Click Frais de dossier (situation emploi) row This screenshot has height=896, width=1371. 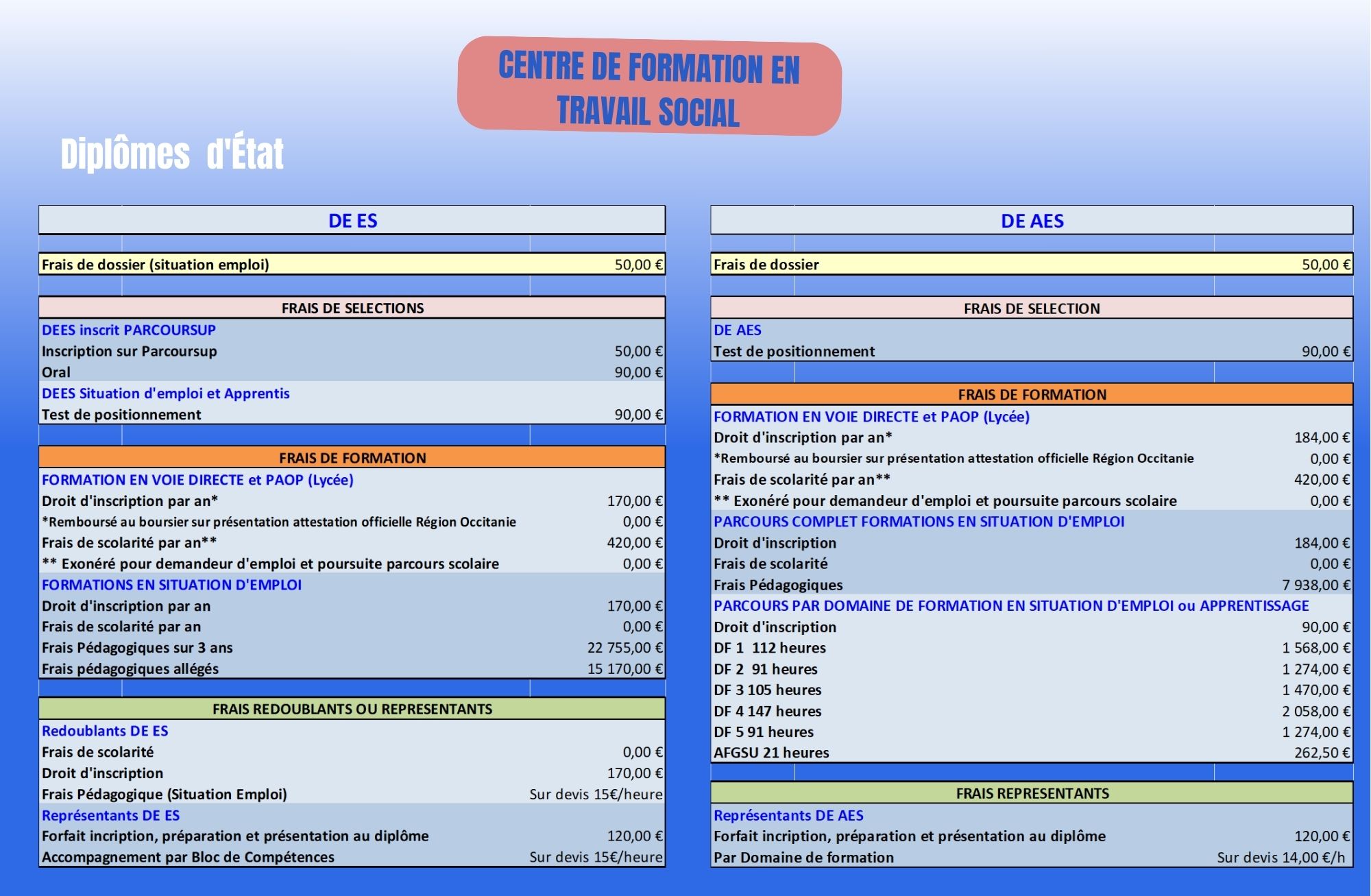tap(156, 265)
